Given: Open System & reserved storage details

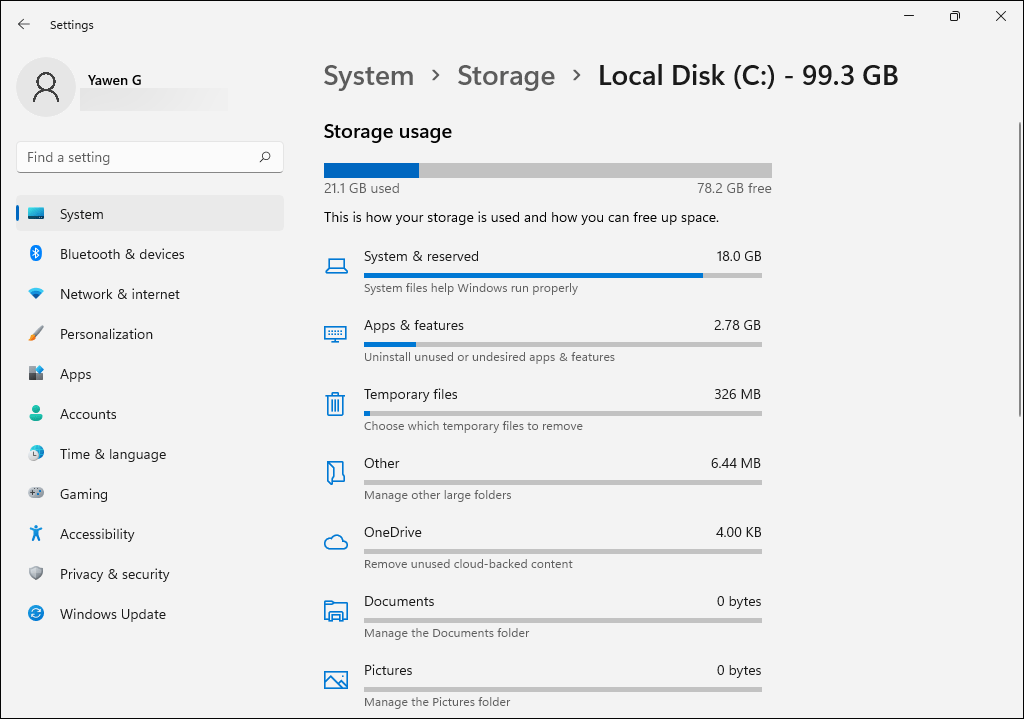Looking at the screenshot, I should tap(543, 271).
